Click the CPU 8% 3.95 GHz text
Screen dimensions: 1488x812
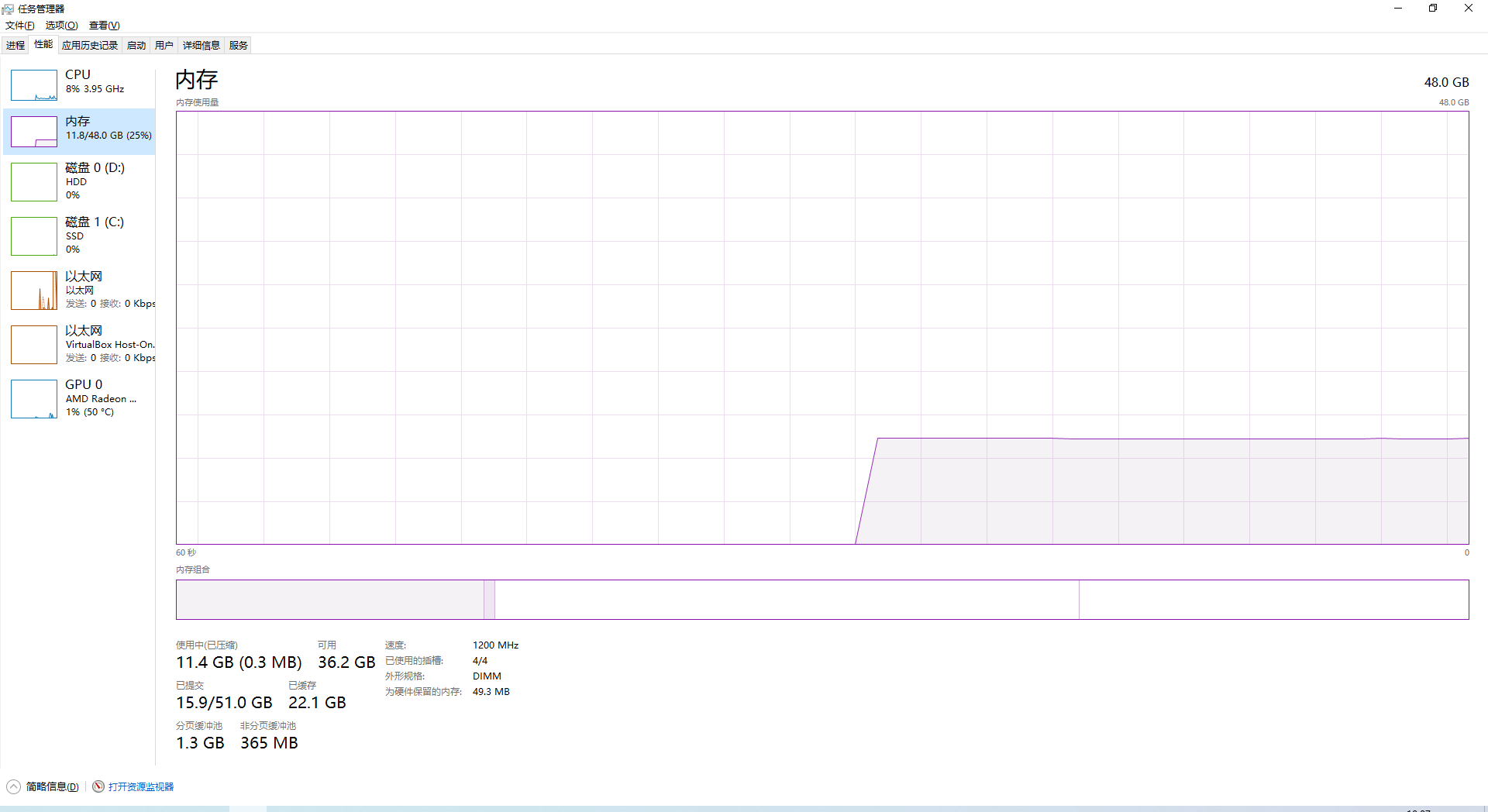pos(95,89)
